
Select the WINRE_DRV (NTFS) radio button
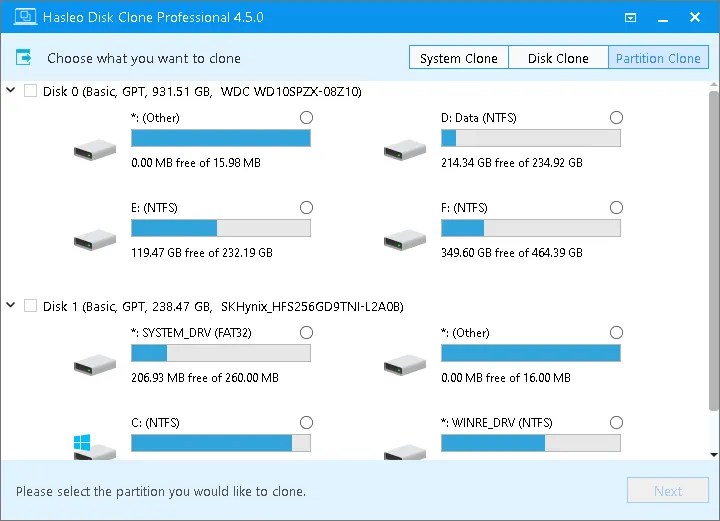pos(616,422)
